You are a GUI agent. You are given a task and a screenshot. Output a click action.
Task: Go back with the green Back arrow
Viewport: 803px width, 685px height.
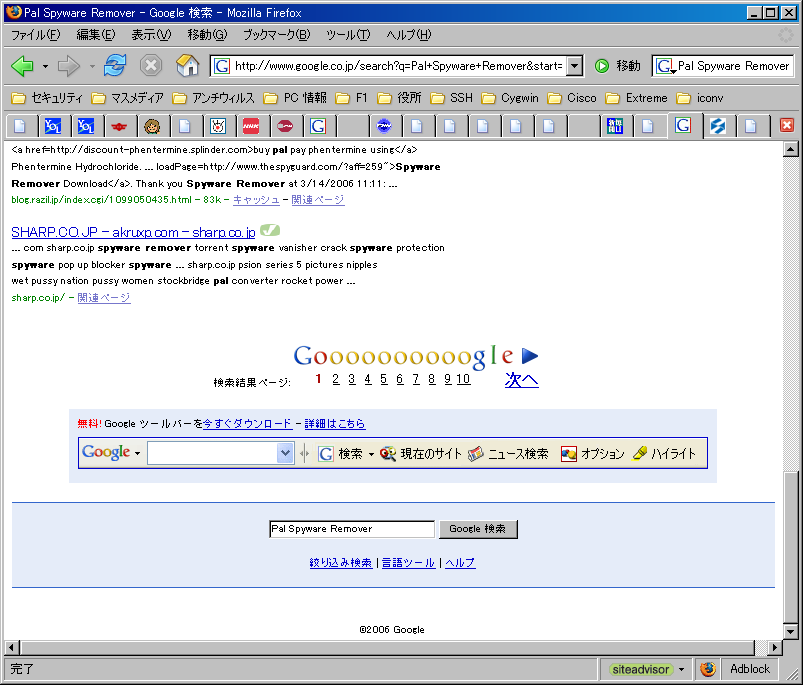22,66
